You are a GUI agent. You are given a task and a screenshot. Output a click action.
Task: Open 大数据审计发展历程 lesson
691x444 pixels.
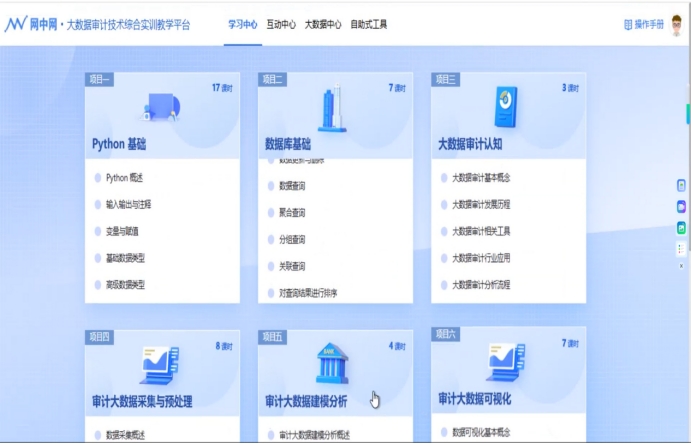pos(482,204)
